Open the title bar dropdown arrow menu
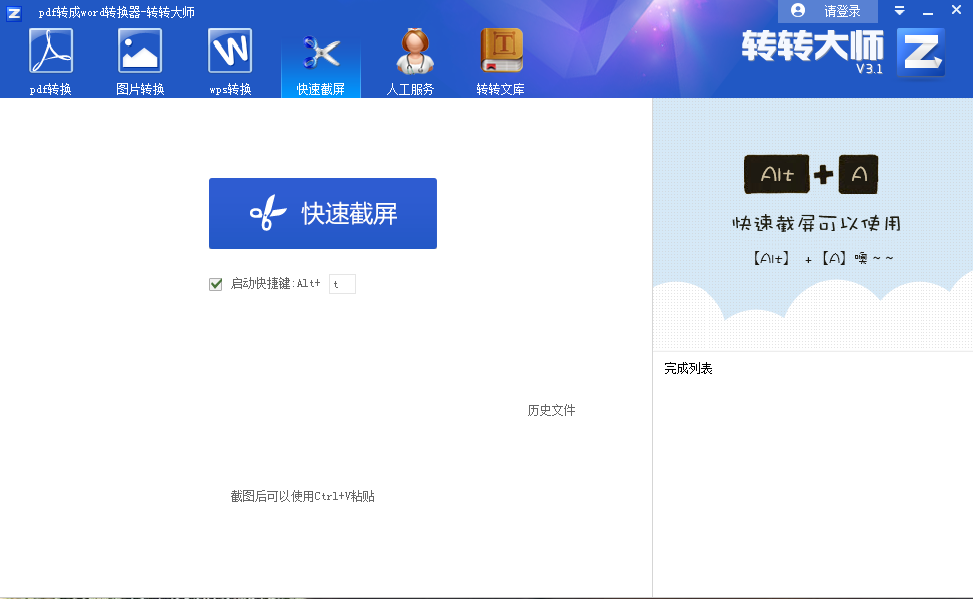The width and height of the screenshot is (973, 599). (899, 9)
